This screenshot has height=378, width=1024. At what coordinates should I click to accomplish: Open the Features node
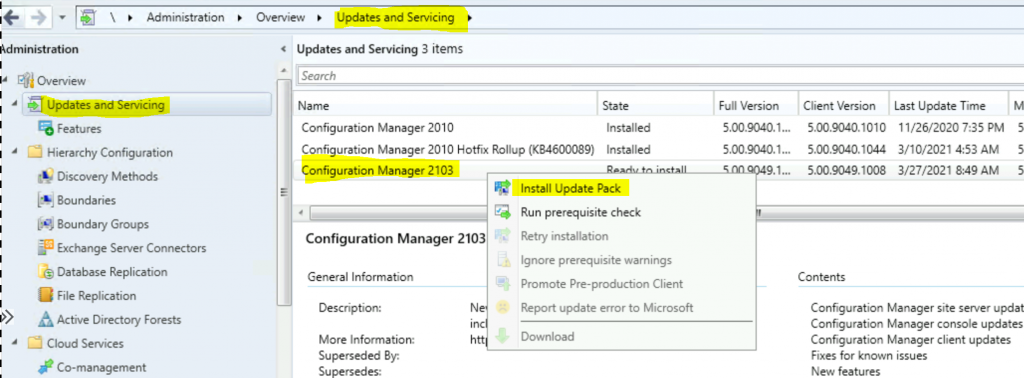tap(79, 129)
